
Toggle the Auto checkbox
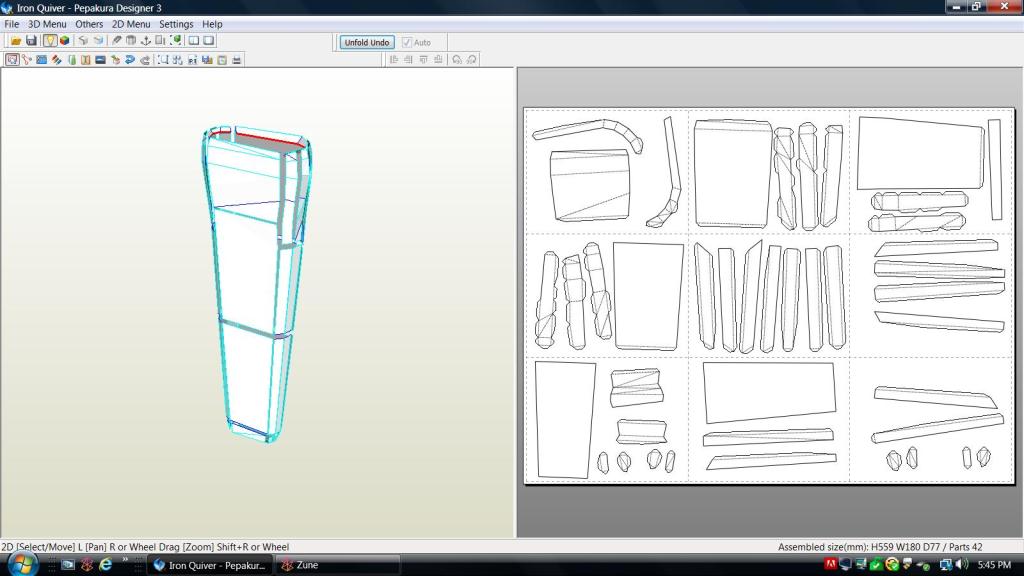pos(416,42)
